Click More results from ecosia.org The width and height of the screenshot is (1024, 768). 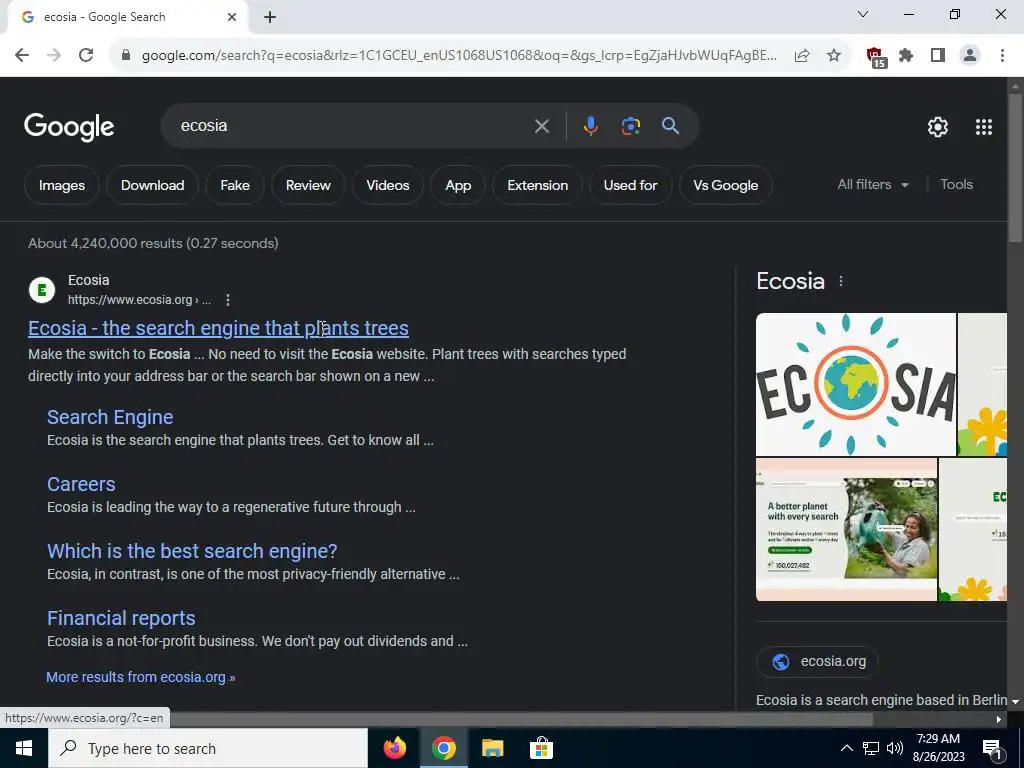(x=140, y=677)
